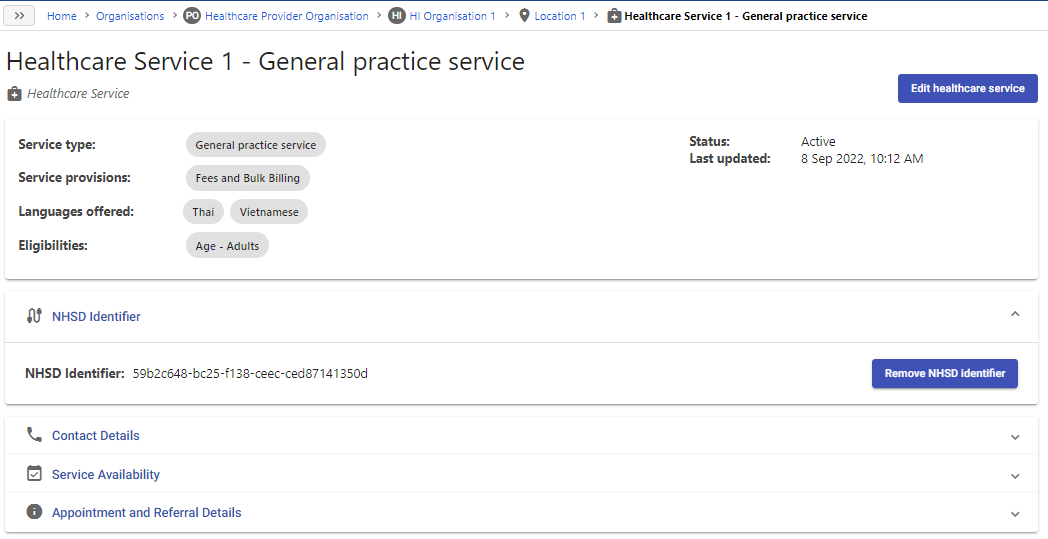
Task: Click Remove NHSD identifier button
Action: (944, 373)
